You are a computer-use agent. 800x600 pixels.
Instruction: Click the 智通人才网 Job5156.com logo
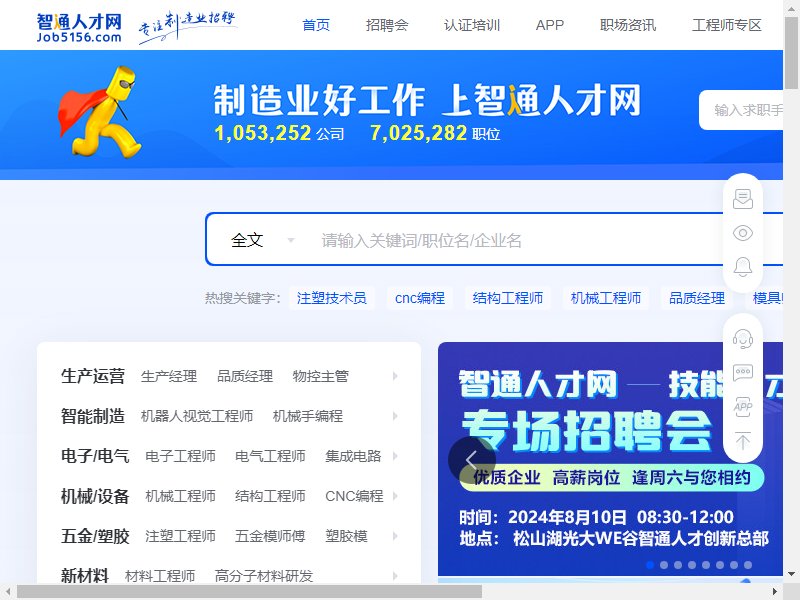point(79,28)
